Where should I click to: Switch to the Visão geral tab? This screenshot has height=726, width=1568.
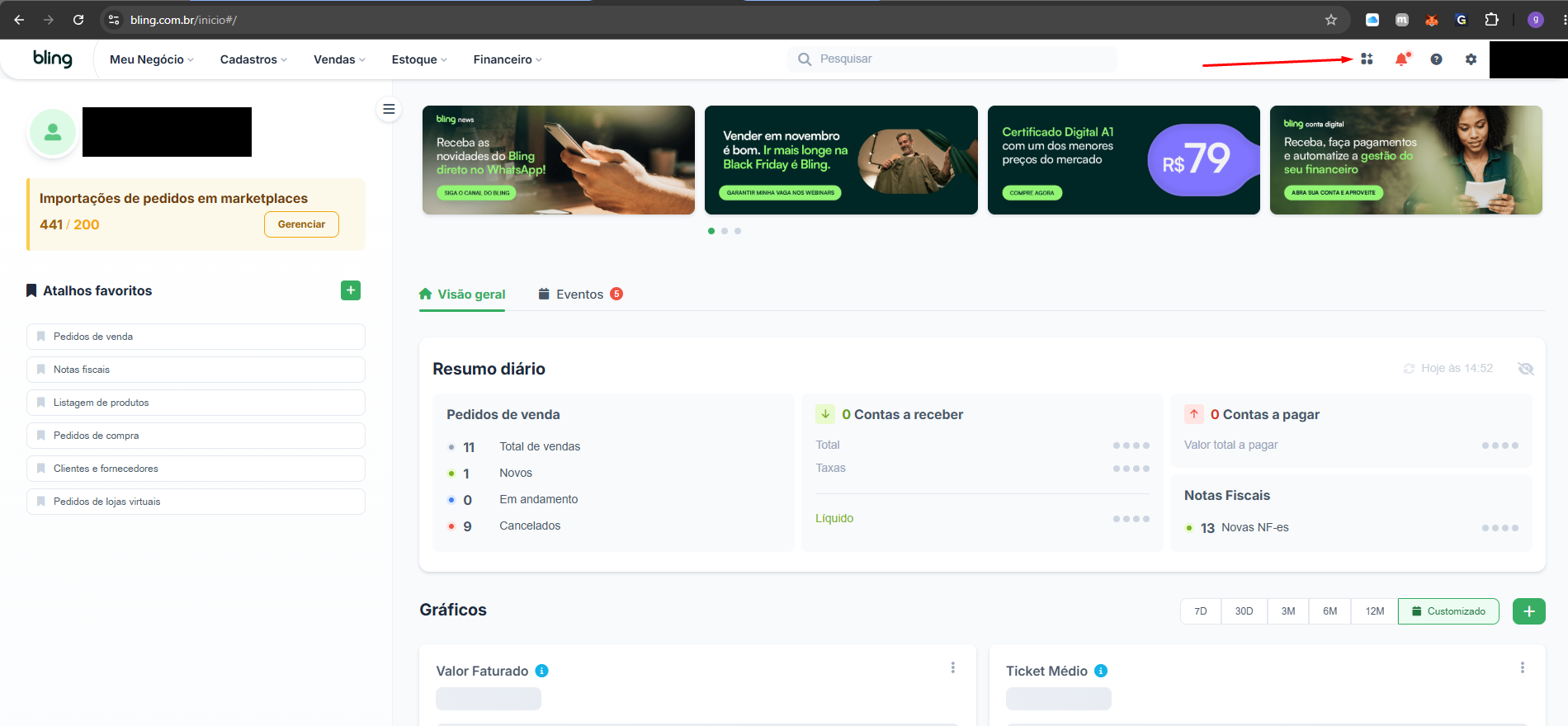[x=462, y=295]
